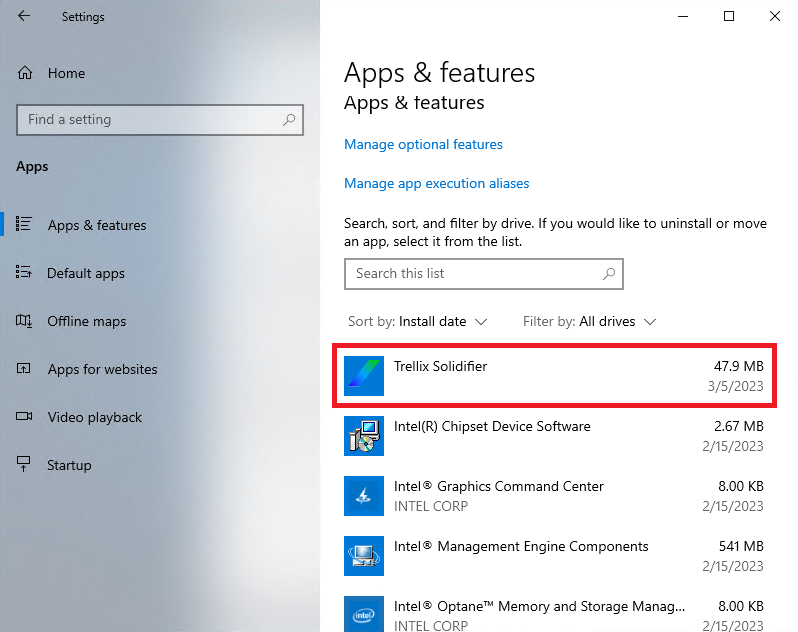
Task: Open Offline maps settings page
Action: coord(86,321)
